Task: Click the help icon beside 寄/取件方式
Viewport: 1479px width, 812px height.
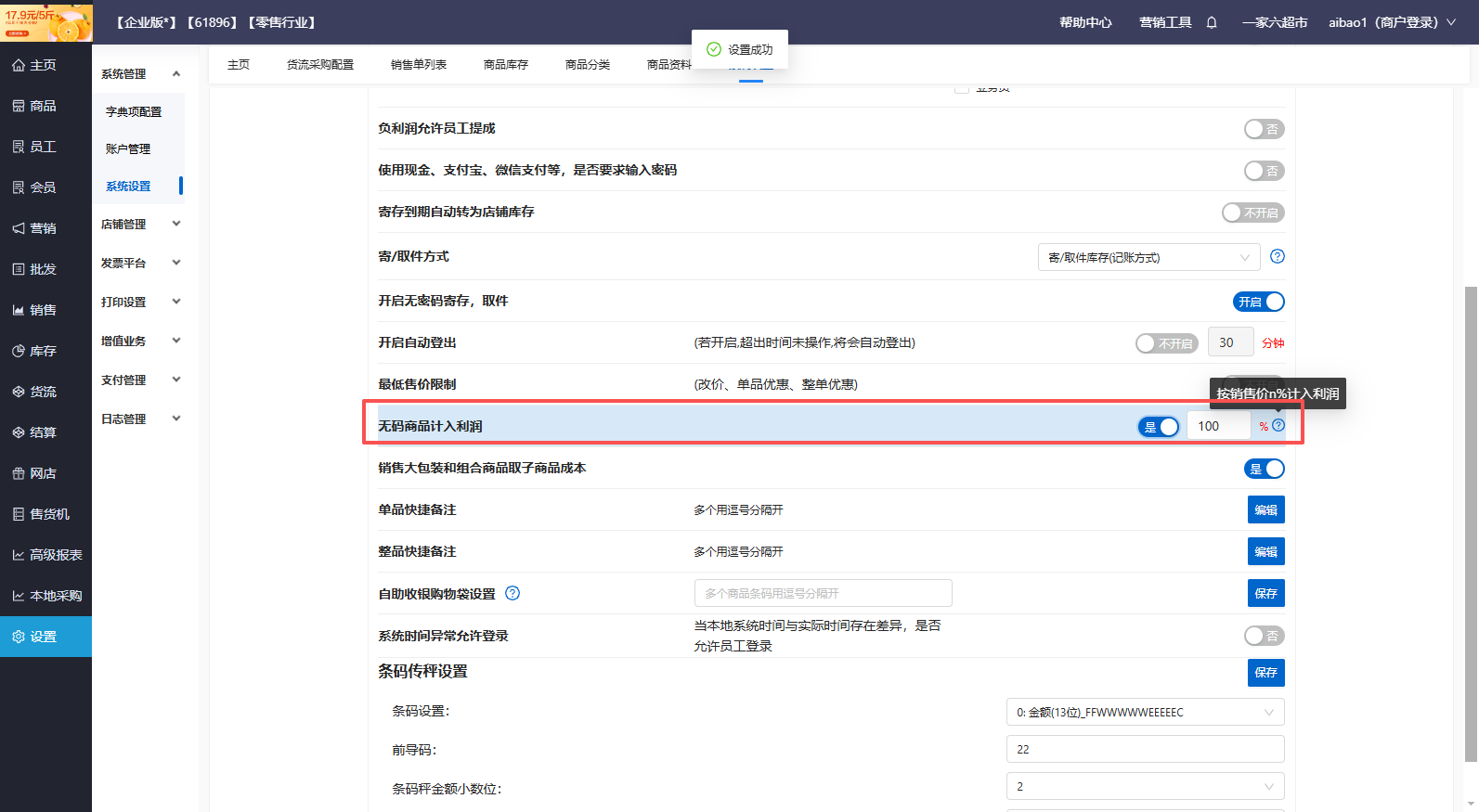Action: (x=1278, y=256)
